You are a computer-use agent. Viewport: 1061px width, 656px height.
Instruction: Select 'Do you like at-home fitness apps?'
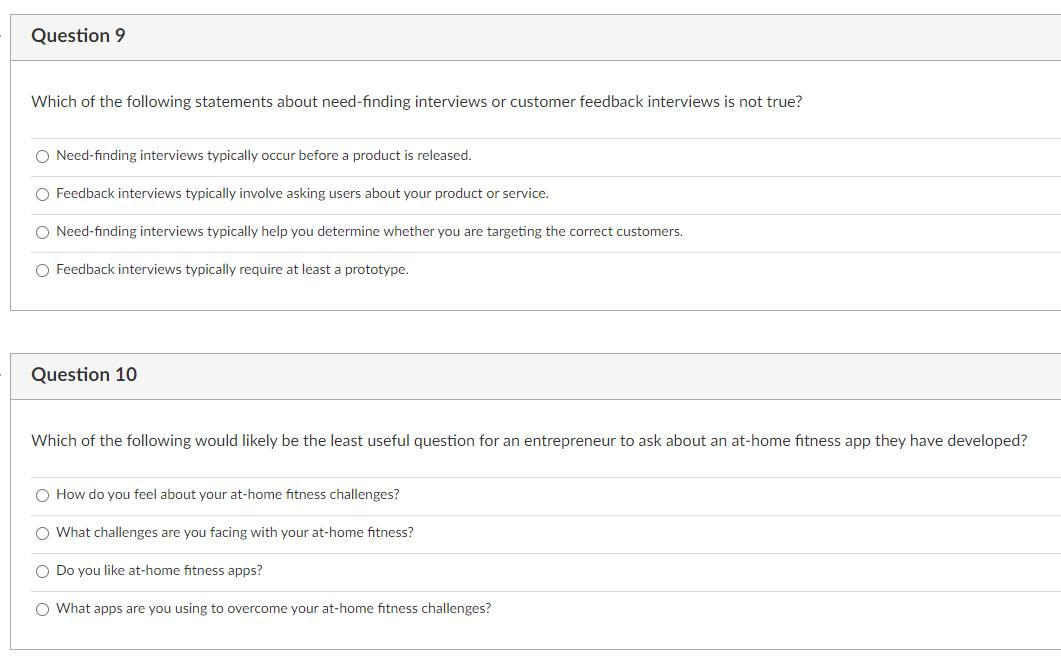tap(42, 570)
